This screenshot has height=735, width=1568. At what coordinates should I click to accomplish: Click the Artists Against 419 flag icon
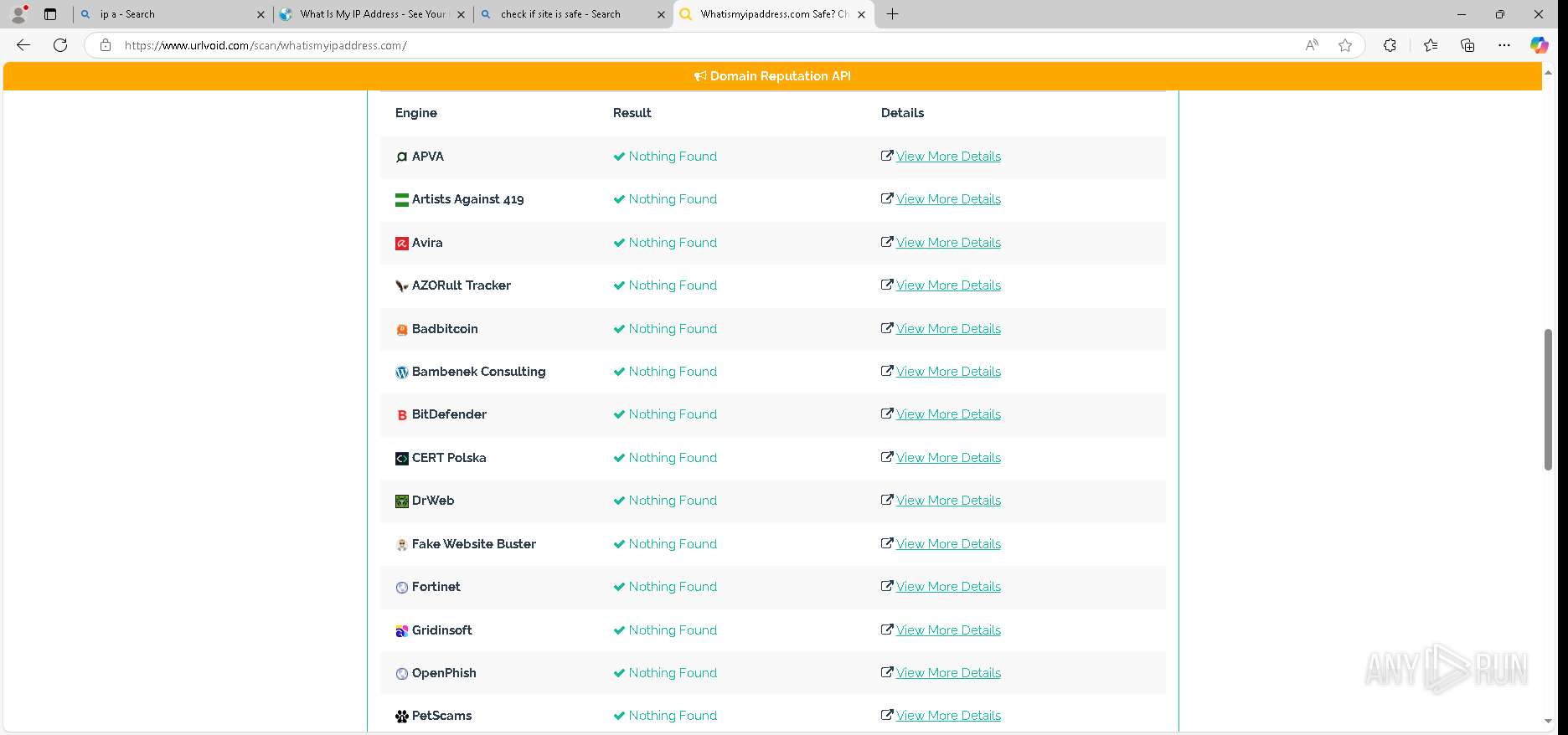(402, 200)
